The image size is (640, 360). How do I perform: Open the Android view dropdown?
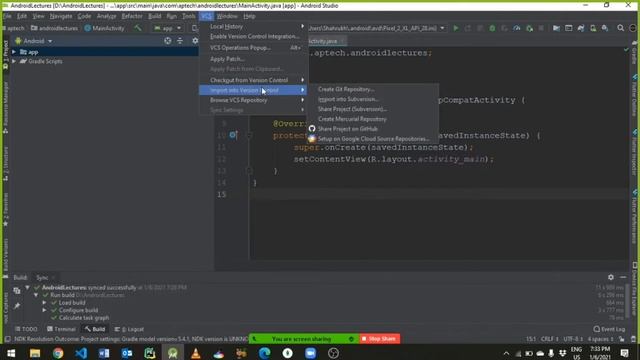pos(34,41)
